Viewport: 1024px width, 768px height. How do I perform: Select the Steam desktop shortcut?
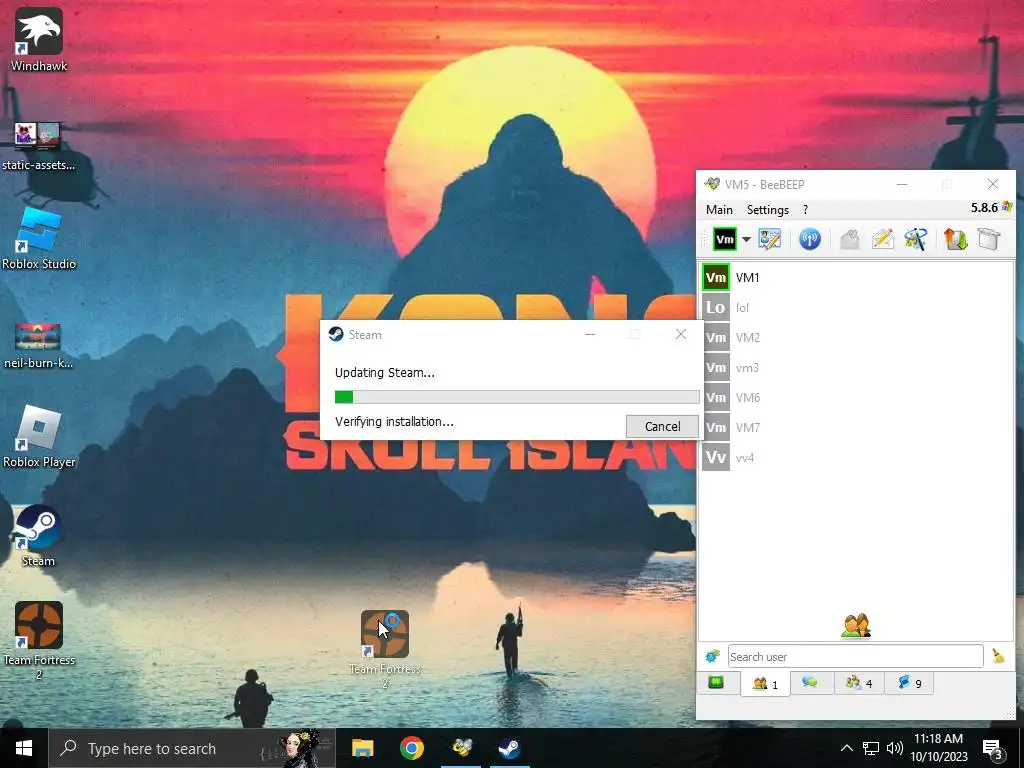(39, 536)
